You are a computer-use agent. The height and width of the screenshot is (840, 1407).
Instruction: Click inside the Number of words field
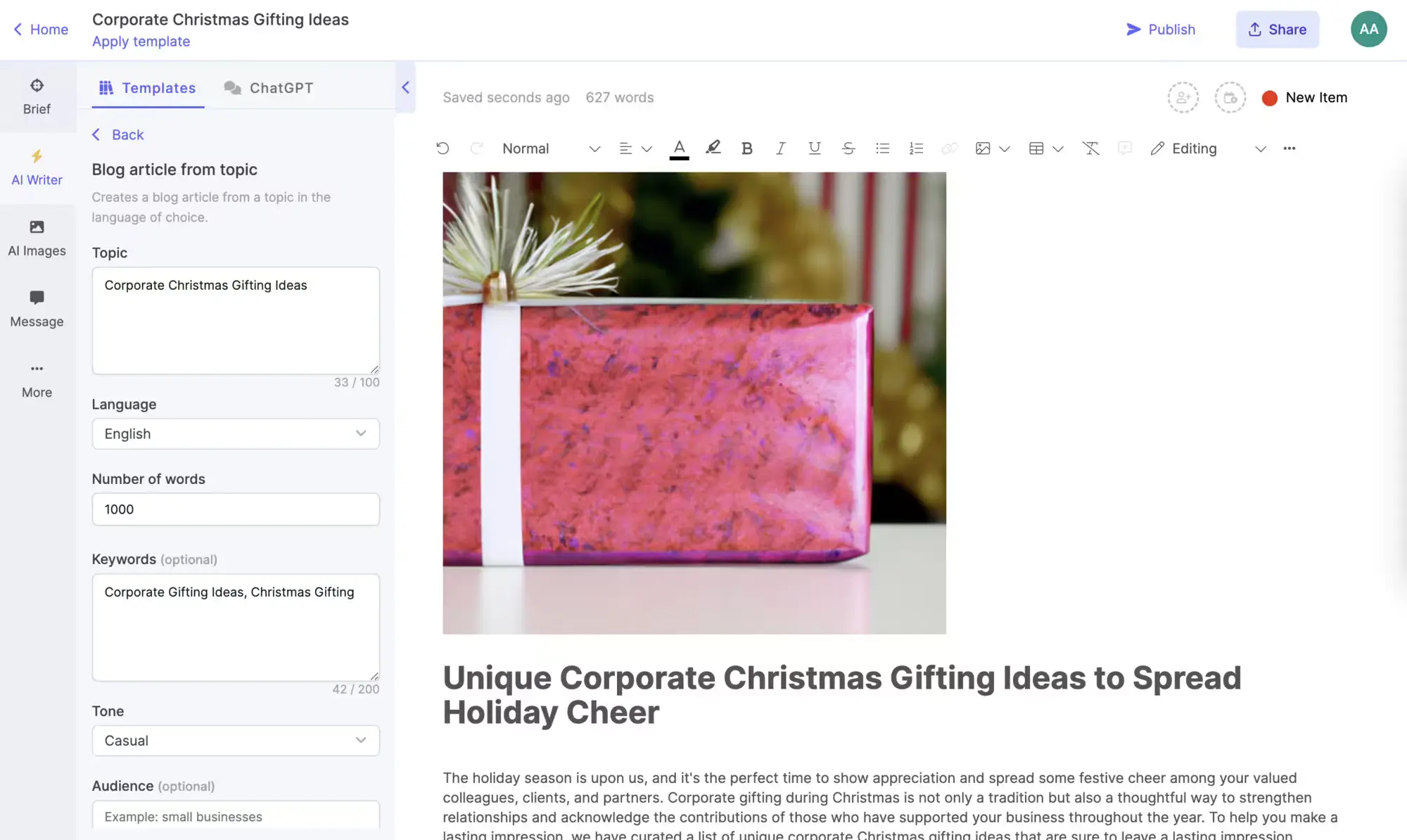(235, 509)
